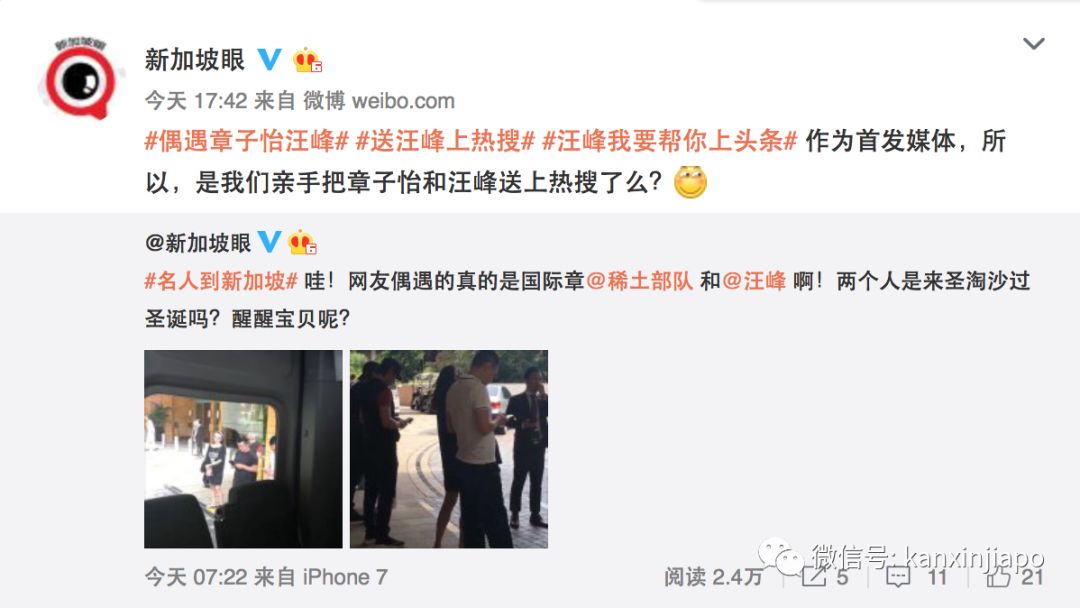This screenshot has height=608, width=1080.
Task: Like the post with thumbs-up icon
Action: 998,576
